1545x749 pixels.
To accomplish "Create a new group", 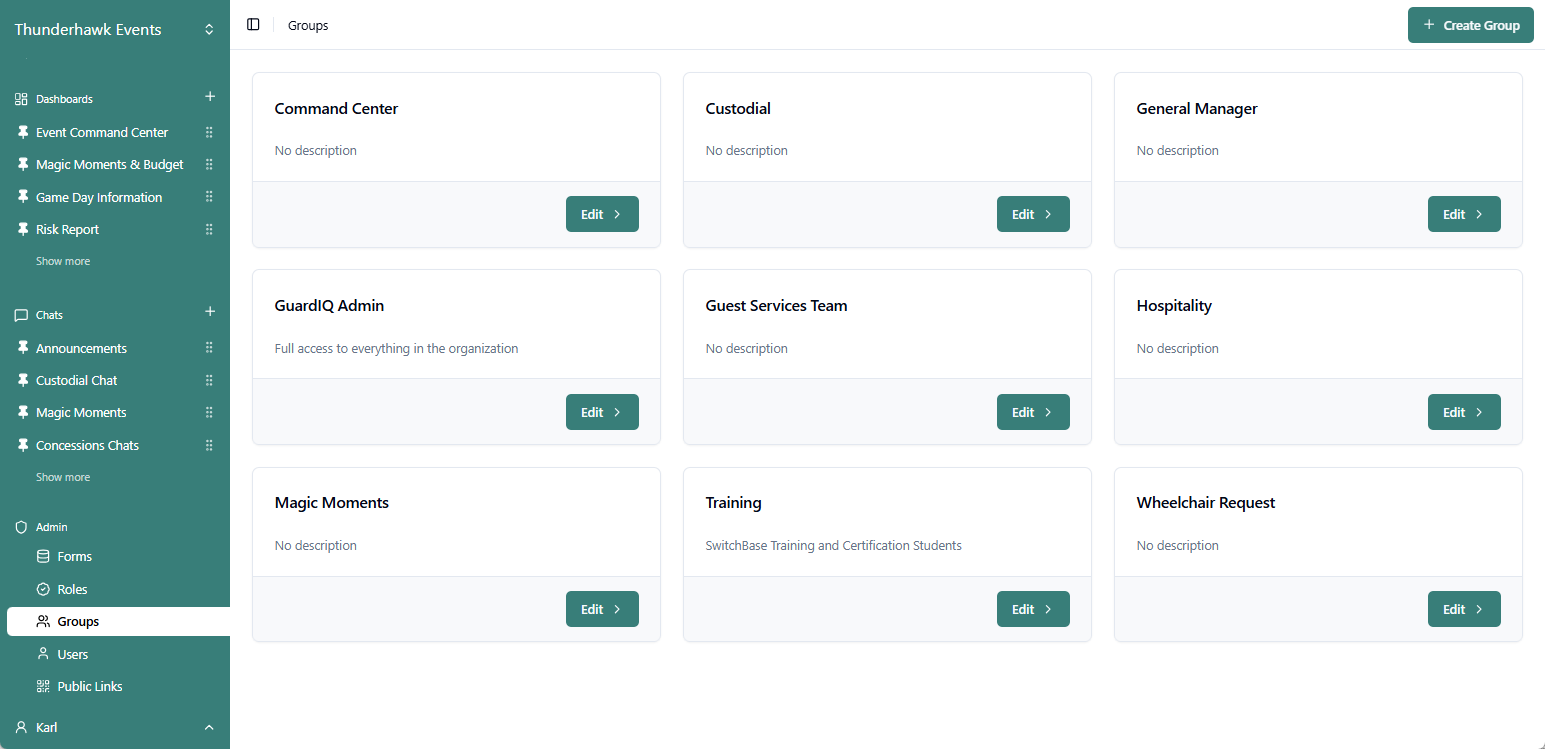I will pos(1470,24).
